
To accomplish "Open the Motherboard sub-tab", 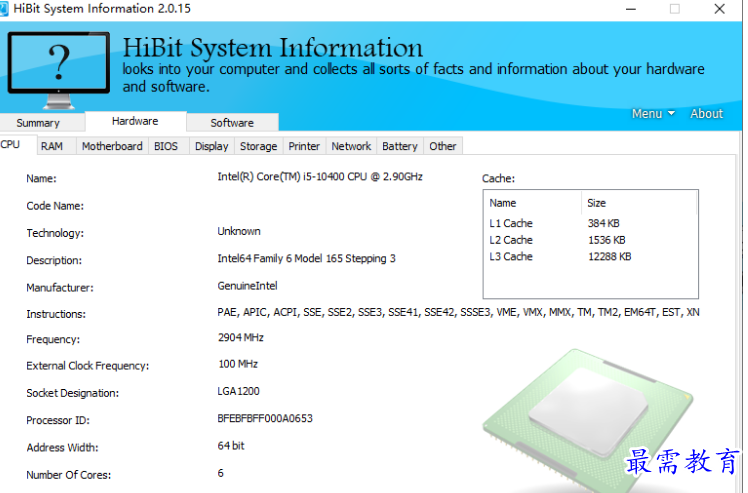I will click(x=112, y=146).
